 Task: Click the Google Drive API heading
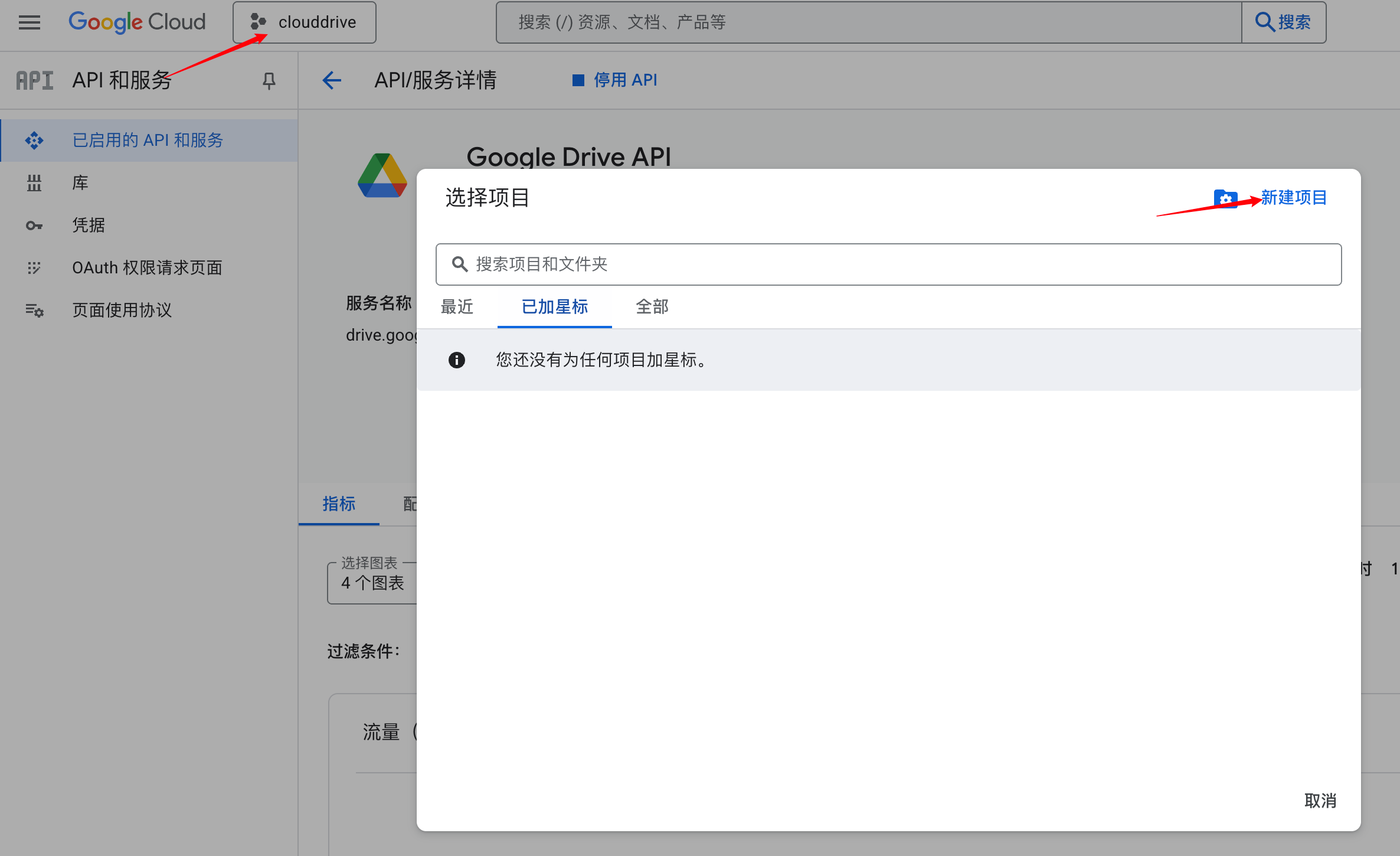pyautogui.click(x=568, y=156)
